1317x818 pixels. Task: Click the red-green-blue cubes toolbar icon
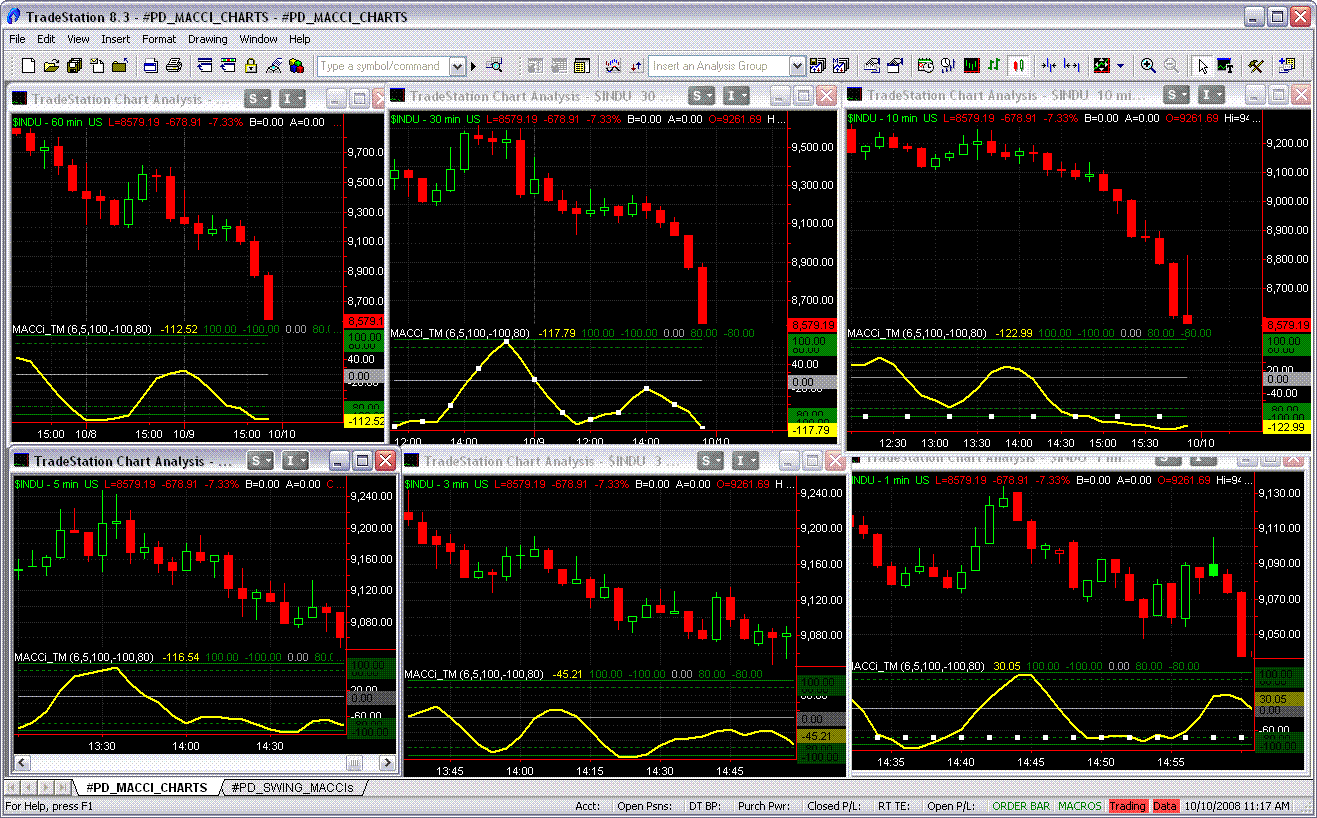point(296,66)
